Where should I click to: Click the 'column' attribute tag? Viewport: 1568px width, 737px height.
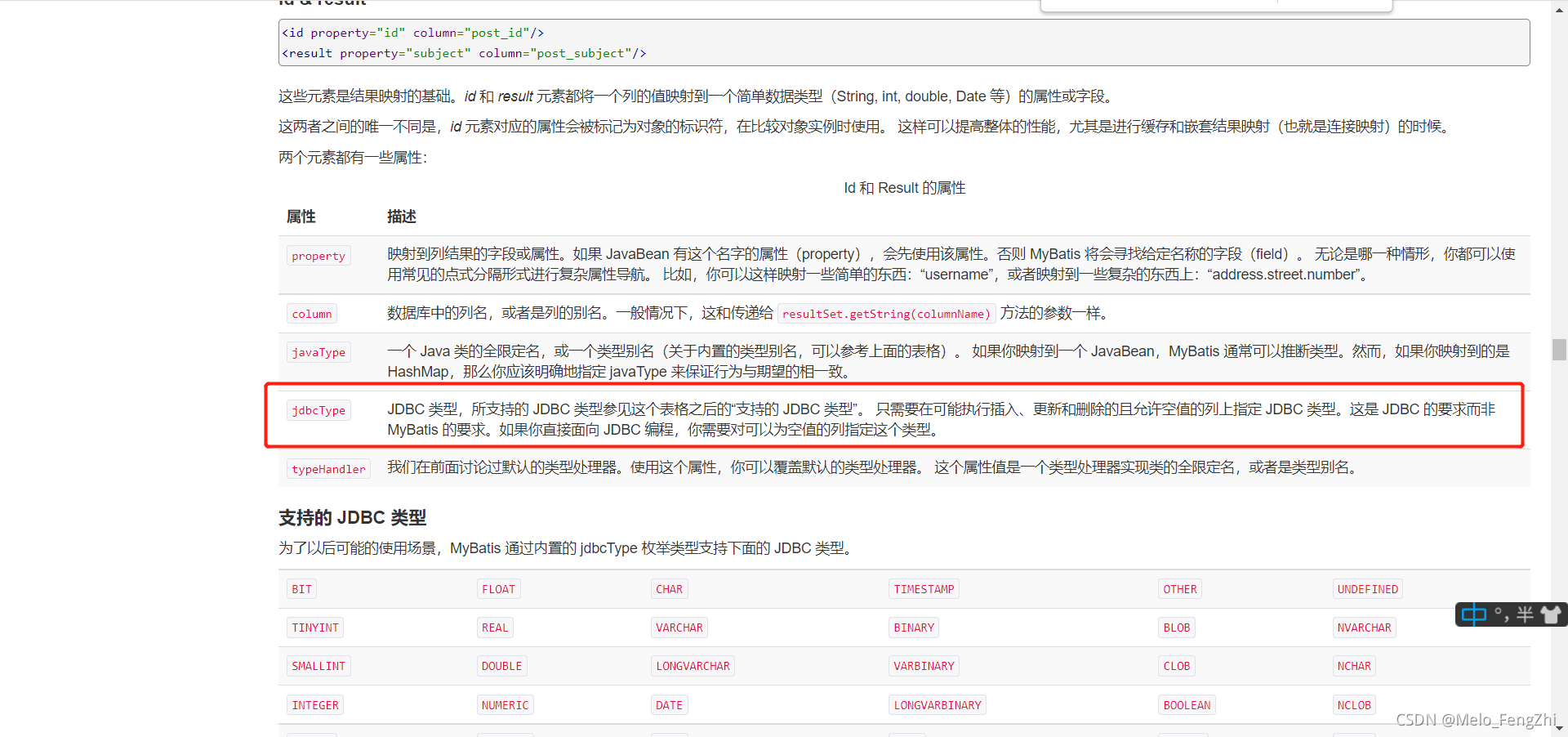pos(312,314)
